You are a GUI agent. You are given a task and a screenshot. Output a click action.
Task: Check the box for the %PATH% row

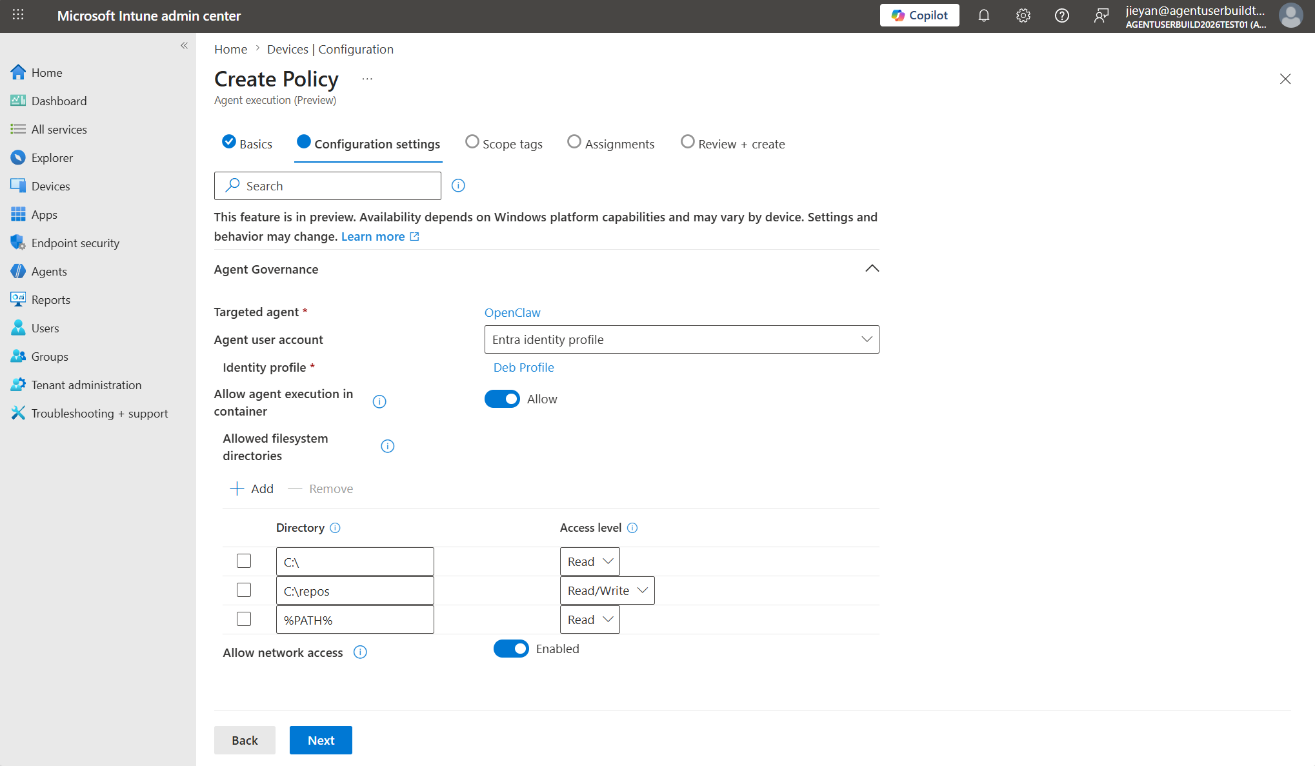pyautogui.click(x=244, y=619)
